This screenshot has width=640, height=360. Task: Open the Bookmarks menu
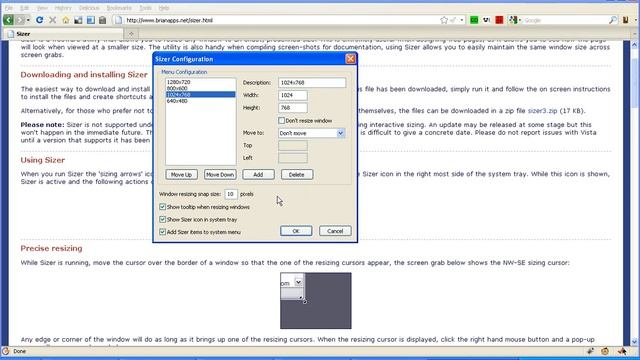tap(119, 8)
